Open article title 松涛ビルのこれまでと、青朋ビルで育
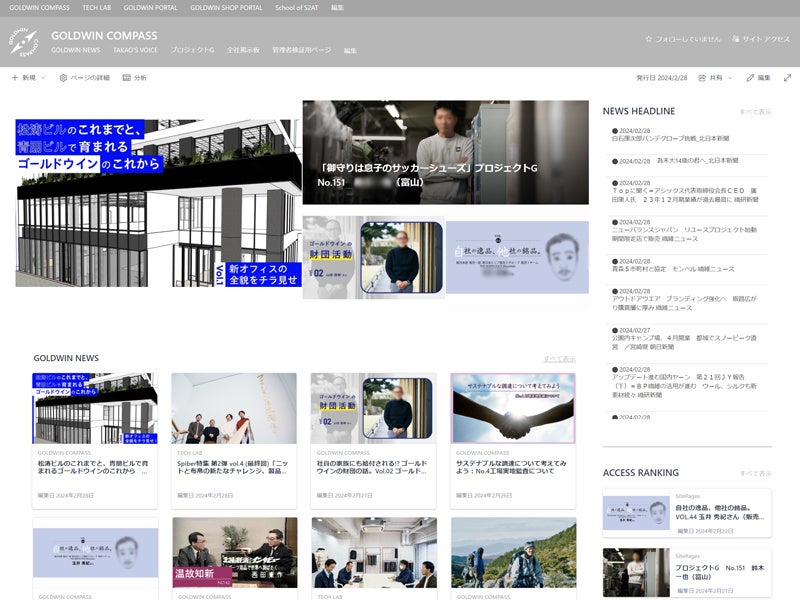This screenshot has height=600, width=800. pos(93,467)
